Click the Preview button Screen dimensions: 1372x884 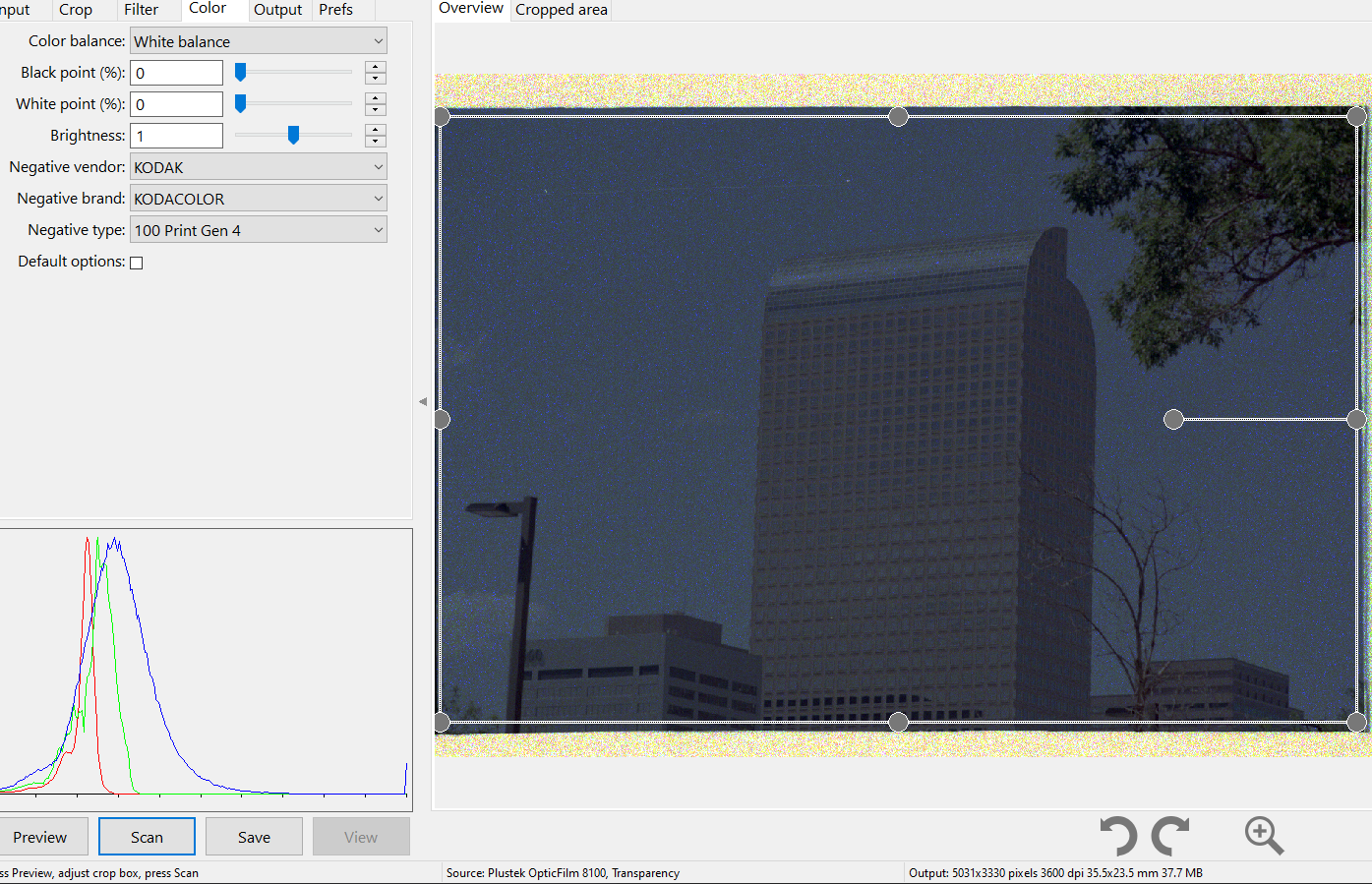tap(40, 837)
